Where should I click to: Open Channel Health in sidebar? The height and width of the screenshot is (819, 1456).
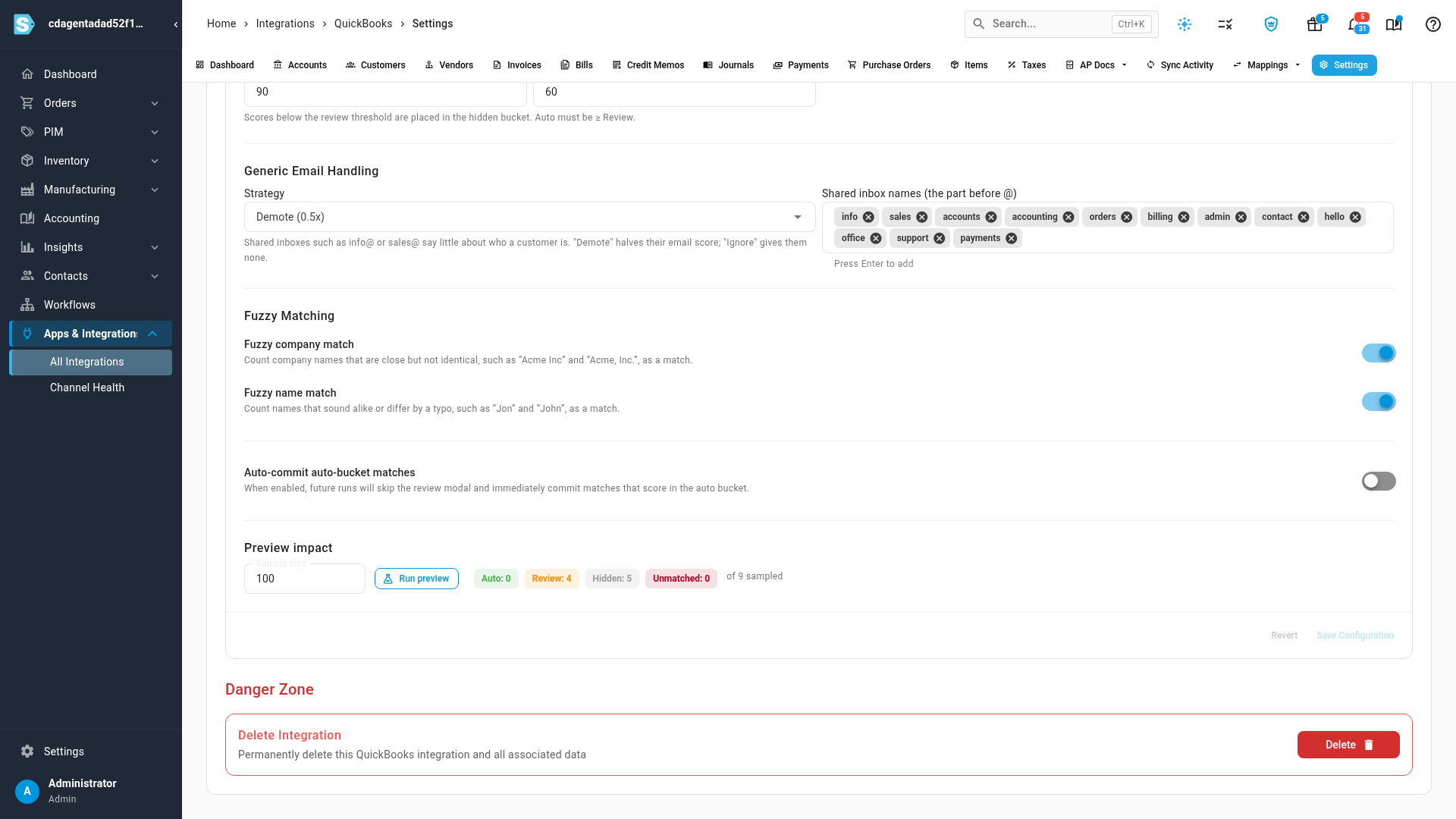pyautogui.click(x=91, y=388)
